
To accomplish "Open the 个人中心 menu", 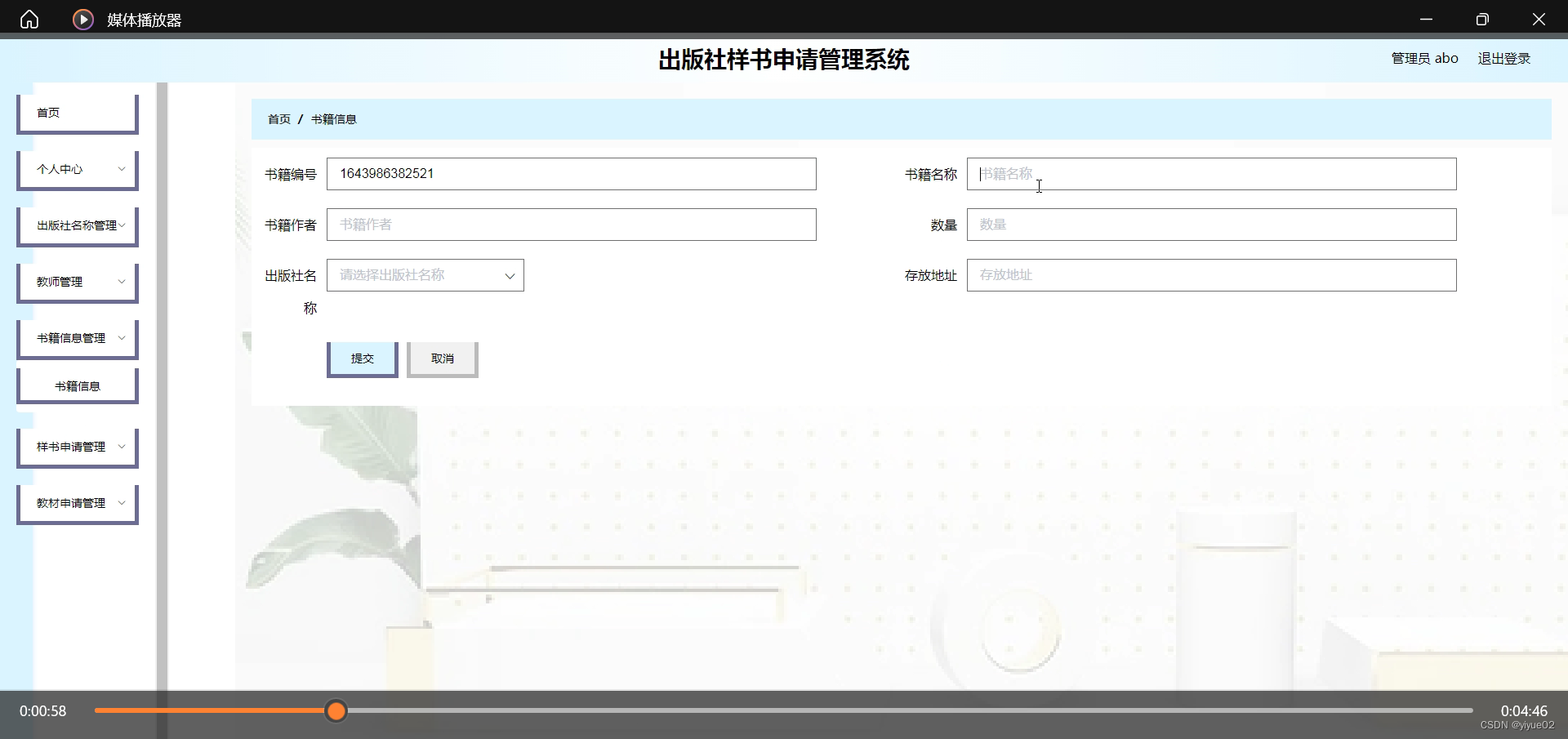I will click(x=76, y=169).
